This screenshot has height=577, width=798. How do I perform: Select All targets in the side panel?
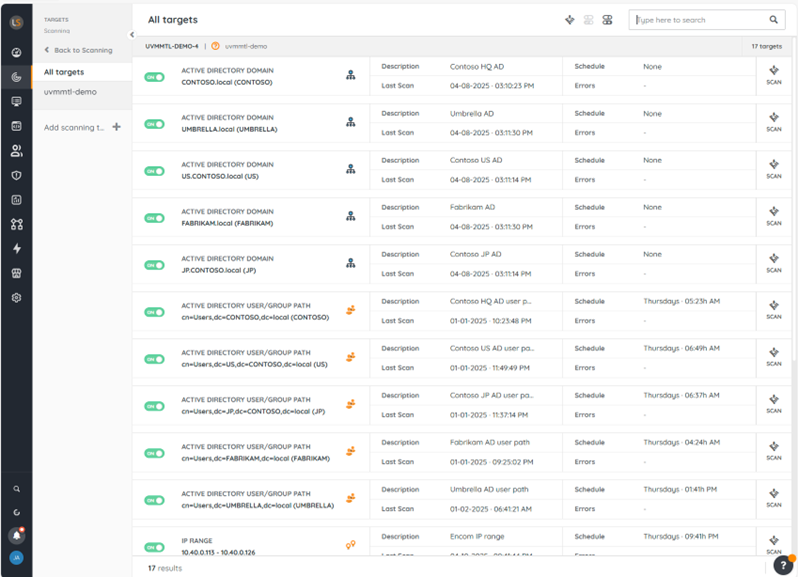click(x=64, y=72)
